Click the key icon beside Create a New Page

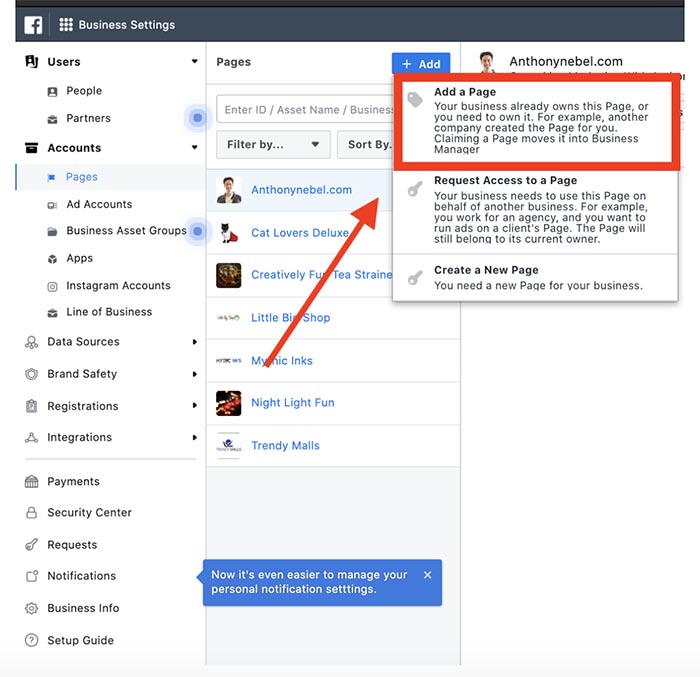click(415, 278)
